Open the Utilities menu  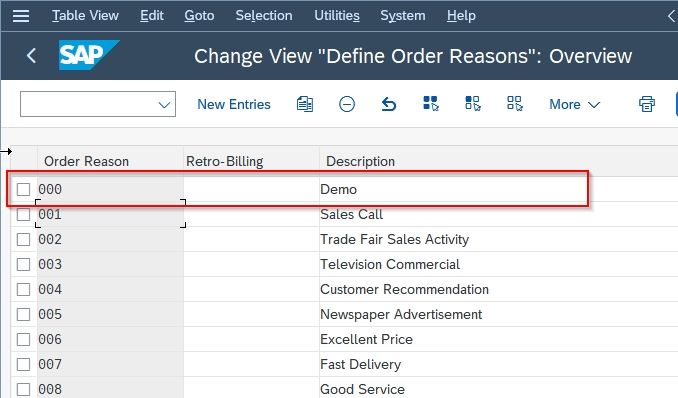(x=337, y=16)
